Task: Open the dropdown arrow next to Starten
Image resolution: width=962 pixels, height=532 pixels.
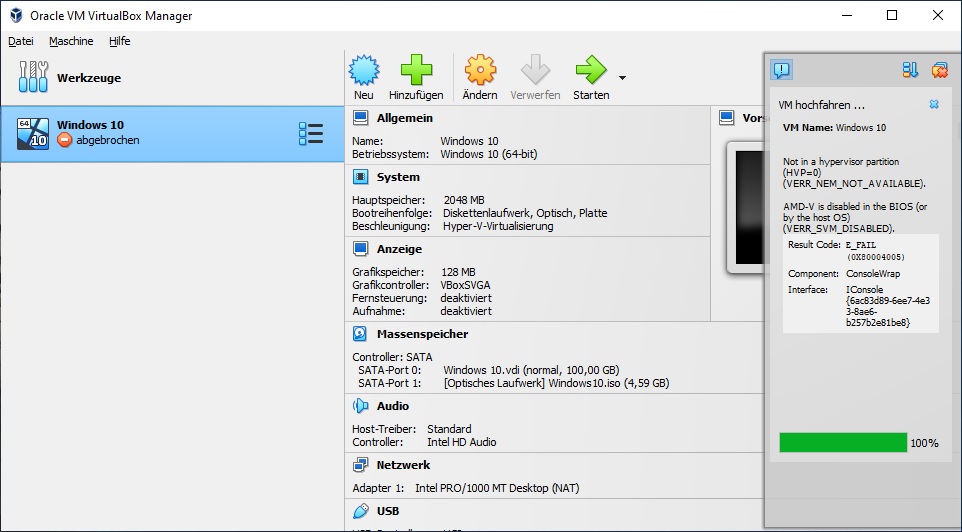Action: (x=622, y=78)
